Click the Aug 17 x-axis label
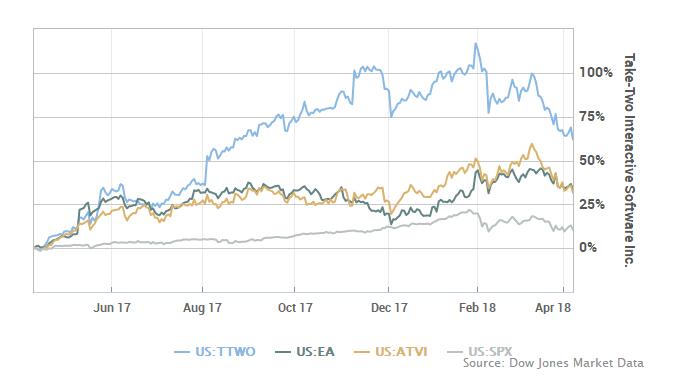The width and height of the screenshot is (682, 381). 202,308
